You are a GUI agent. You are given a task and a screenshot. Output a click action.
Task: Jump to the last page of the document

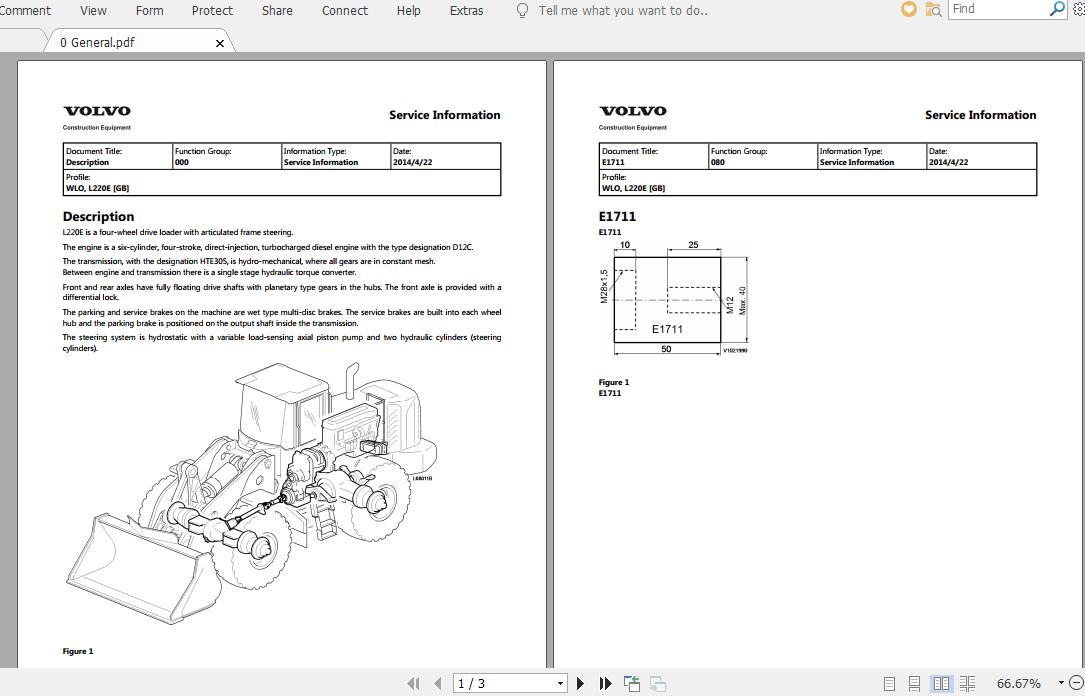605,683
